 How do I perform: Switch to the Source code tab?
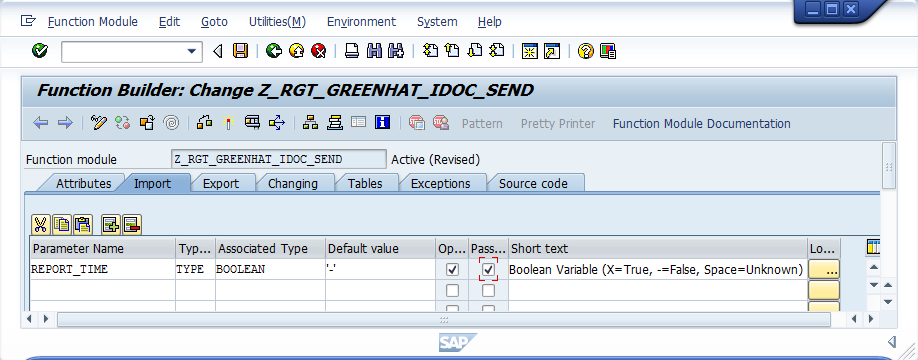coord(533,183)
